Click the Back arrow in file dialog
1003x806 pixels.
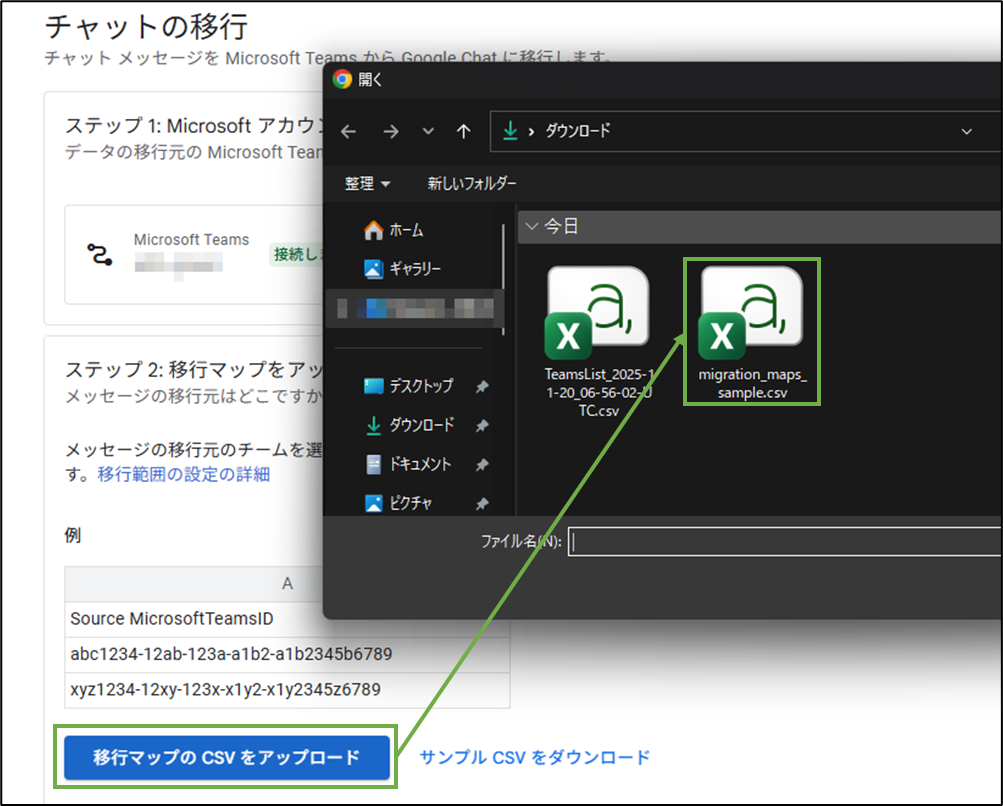349,132
